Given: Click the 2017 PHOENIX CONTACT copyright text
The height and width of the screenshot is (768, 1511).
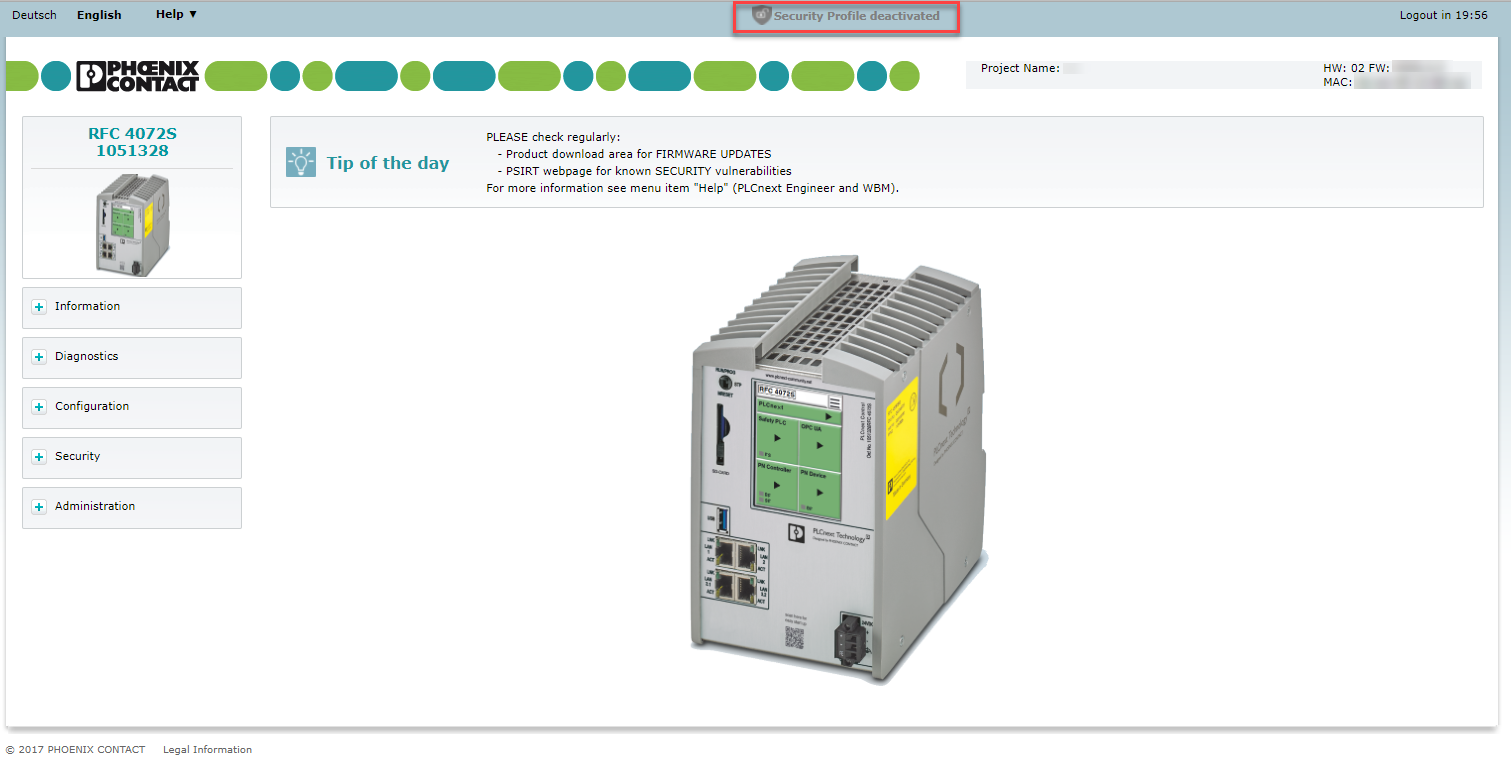Looking at the screenshot, I should pos(76,750).
